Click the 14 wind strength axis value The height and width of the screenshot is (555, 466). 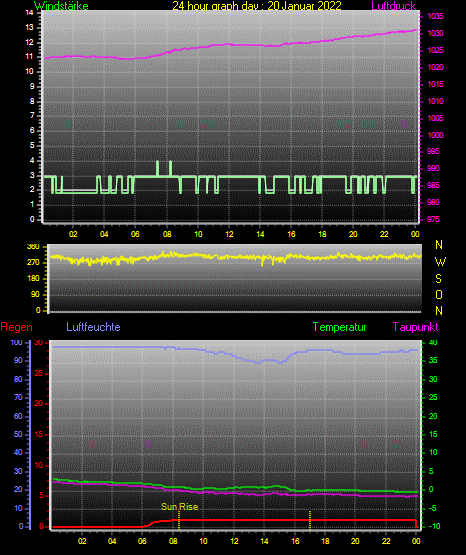tap(29, 13)
